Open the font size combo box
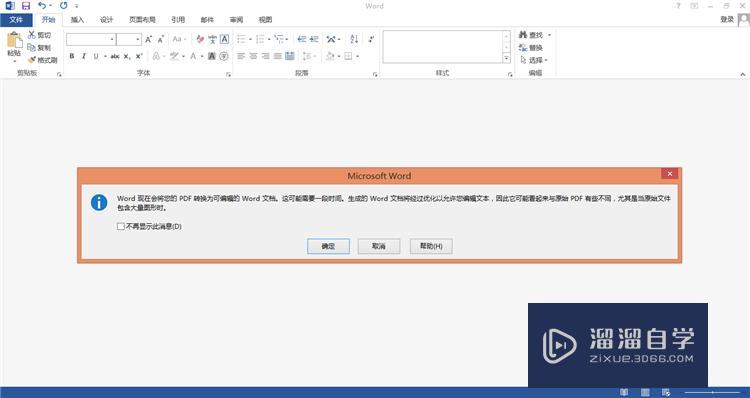This screenshot has width=750, height=398. tap(129, 39)
